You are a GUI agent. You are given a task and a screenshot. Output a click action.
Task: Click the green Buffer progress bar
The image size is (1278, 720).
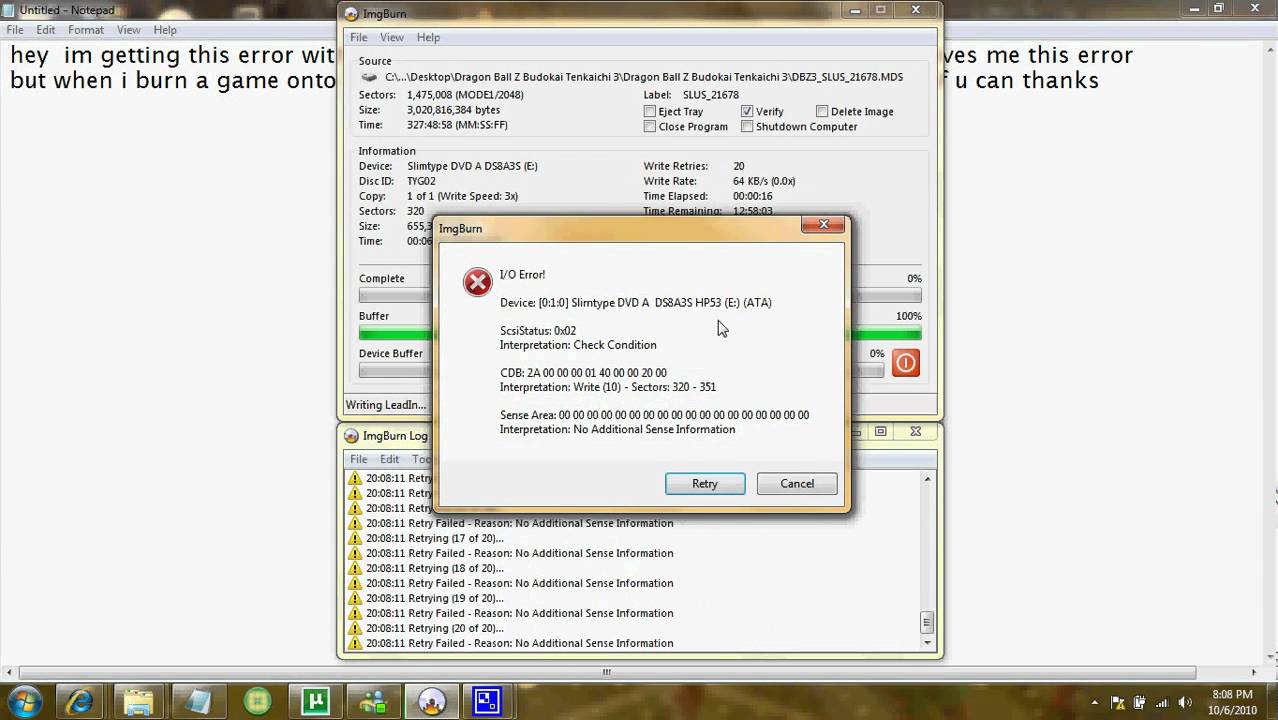pos(640,333)
